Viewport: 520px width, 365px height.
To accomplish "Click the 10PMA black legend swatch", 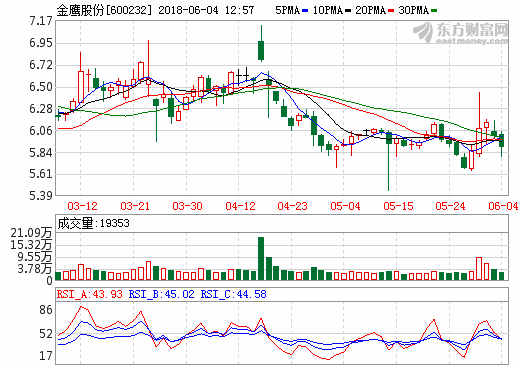I will [348, 11].
